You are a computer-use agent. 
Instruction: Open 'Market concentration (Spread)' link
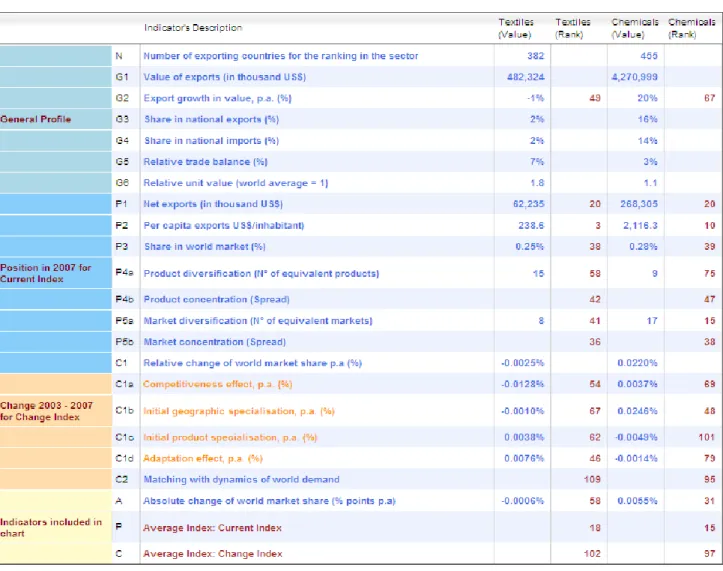pyautogui.click(x=214, y=342)
